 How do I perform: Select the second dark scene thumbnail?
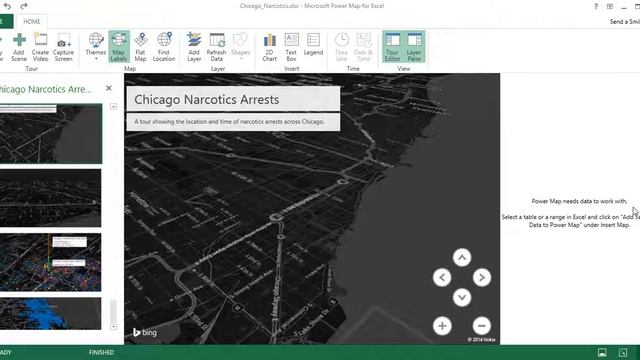click(x=51, y=198)
